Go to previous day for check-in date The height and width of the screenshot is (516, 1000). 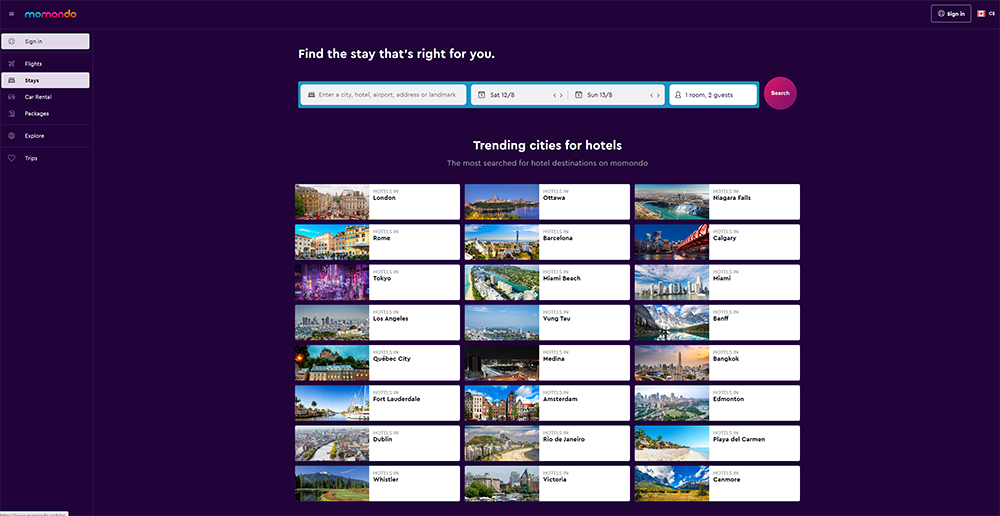(x=555, y=95)
